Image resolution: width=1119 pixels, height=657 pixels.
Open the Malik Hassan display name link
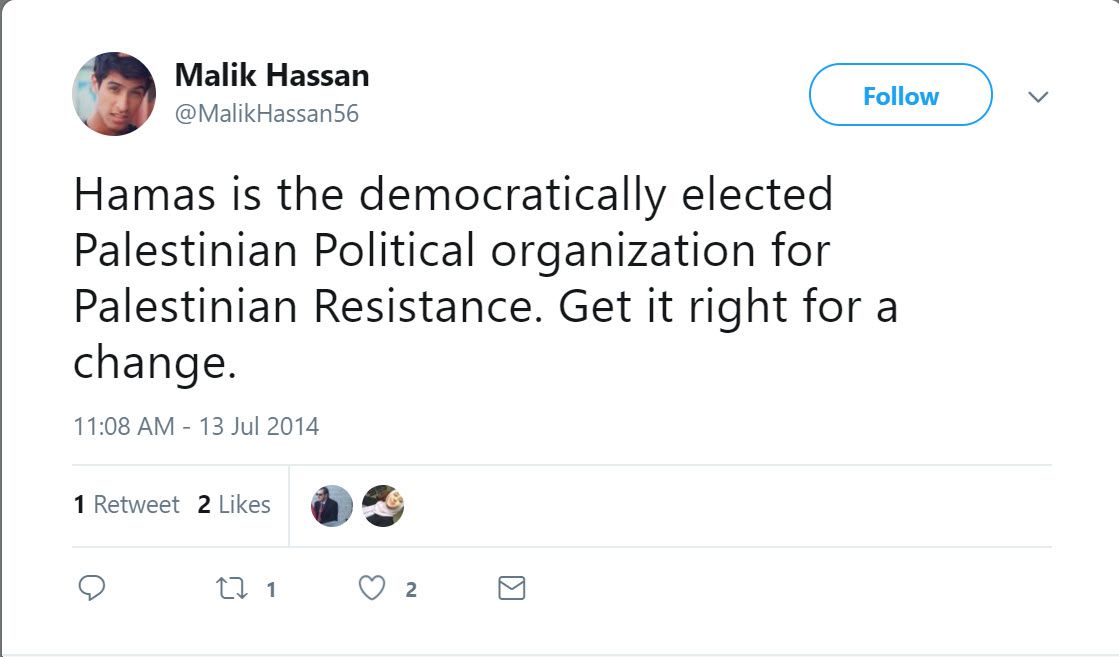click(x=271, y=75)
